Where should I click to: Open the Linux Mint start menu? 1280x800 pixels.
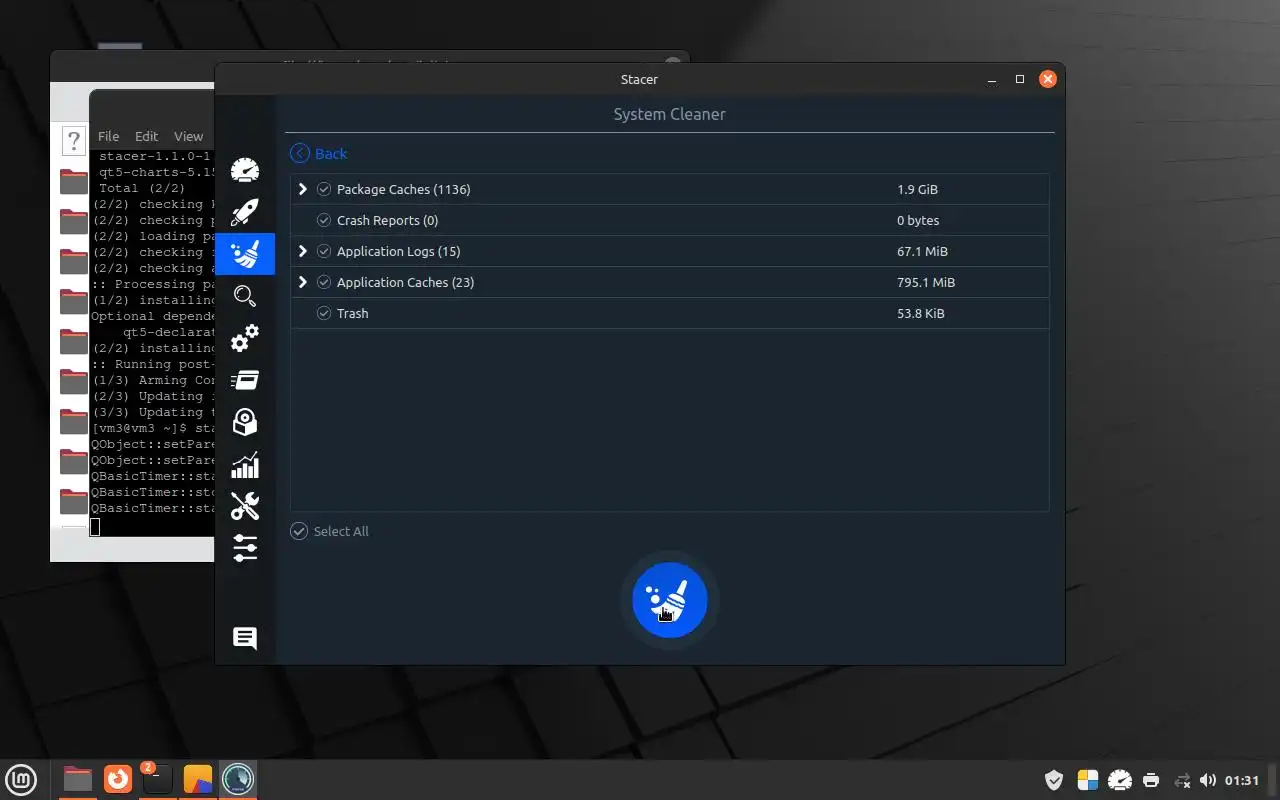(x=21, y=778)
